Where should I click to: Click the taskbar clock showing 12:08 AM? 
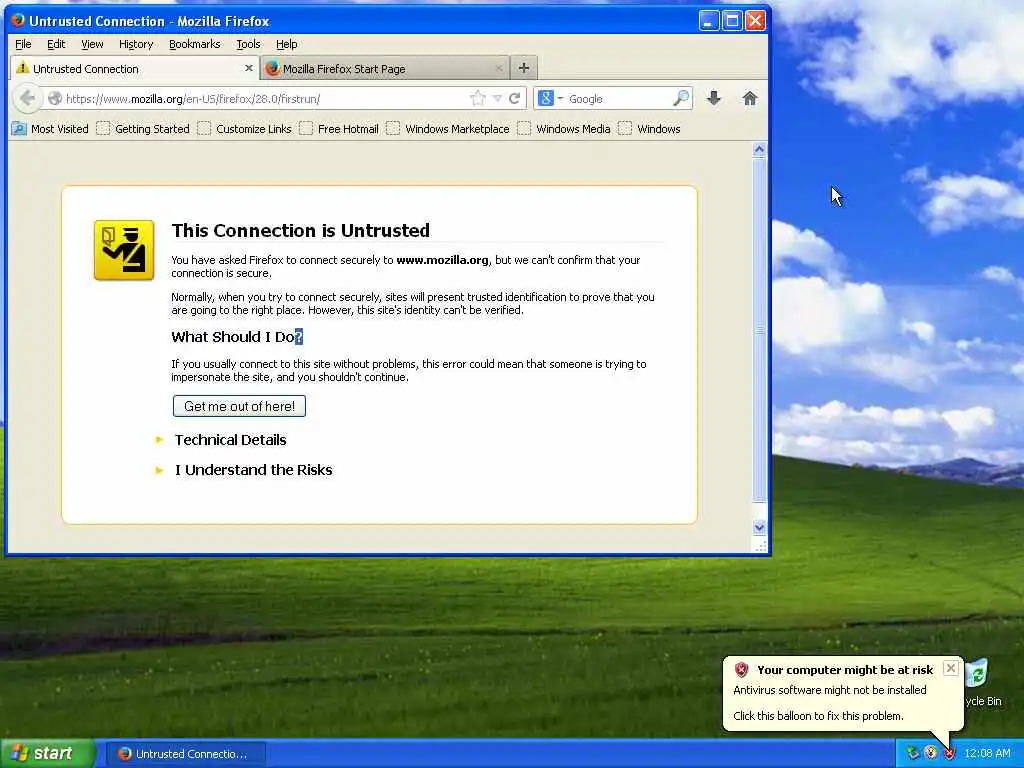click(x=987, y=754)
